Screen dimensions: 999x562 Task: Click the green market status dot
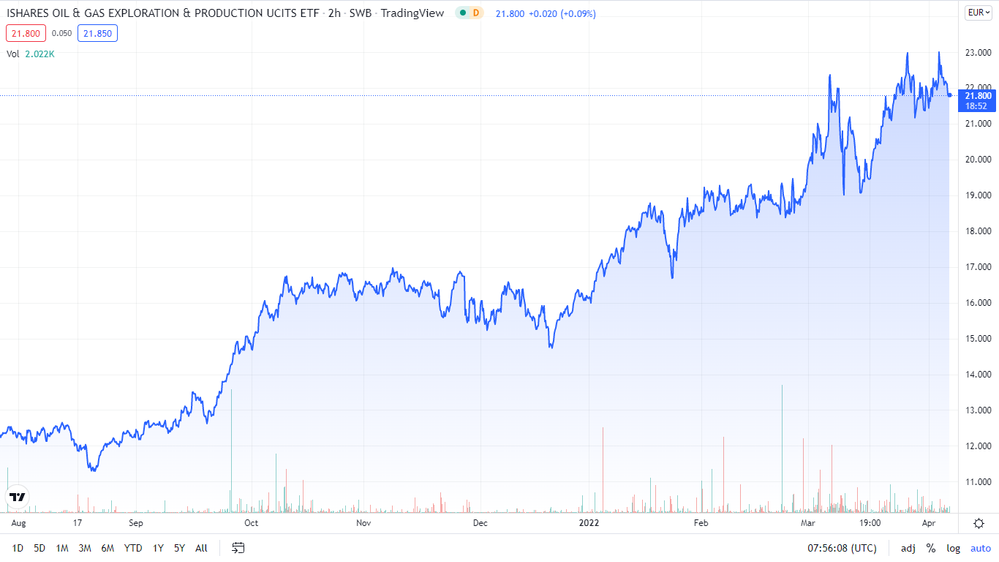[463, 13]
